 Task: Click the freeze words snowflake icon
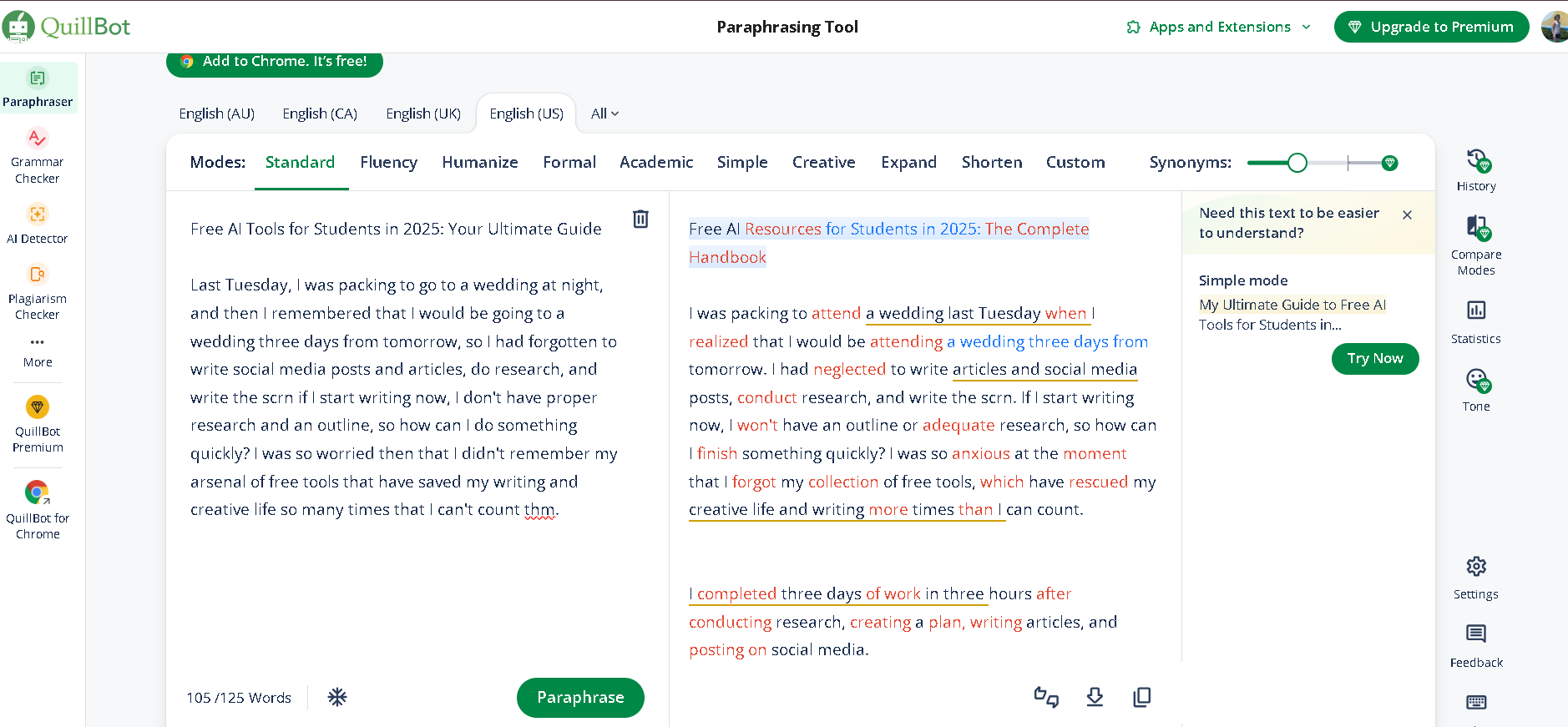[337, 697]
